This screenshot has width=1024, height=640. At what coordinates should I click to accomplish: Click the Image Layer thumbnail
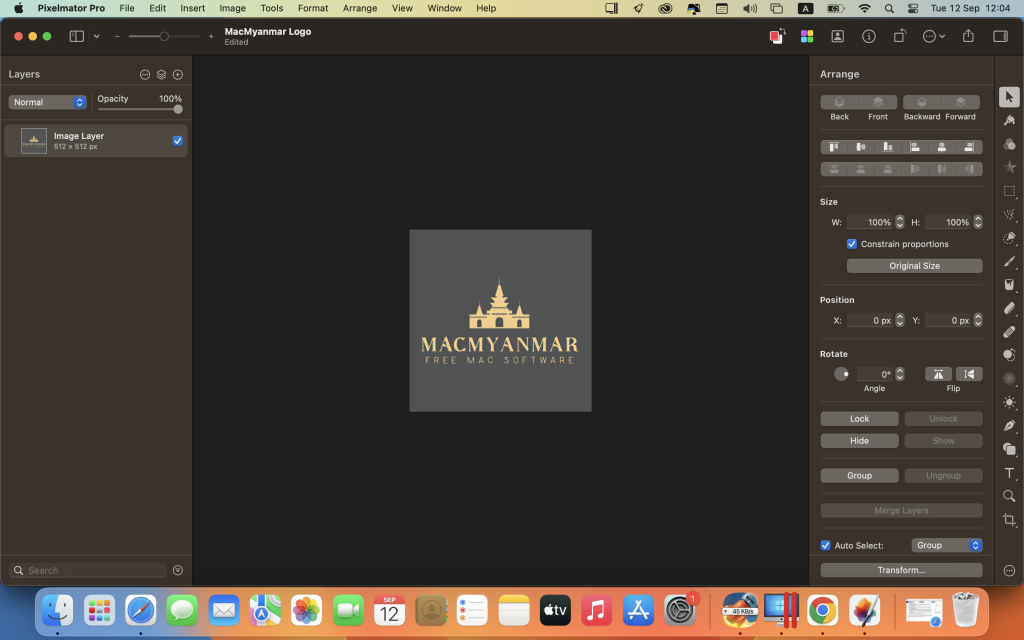pos(34,141)
